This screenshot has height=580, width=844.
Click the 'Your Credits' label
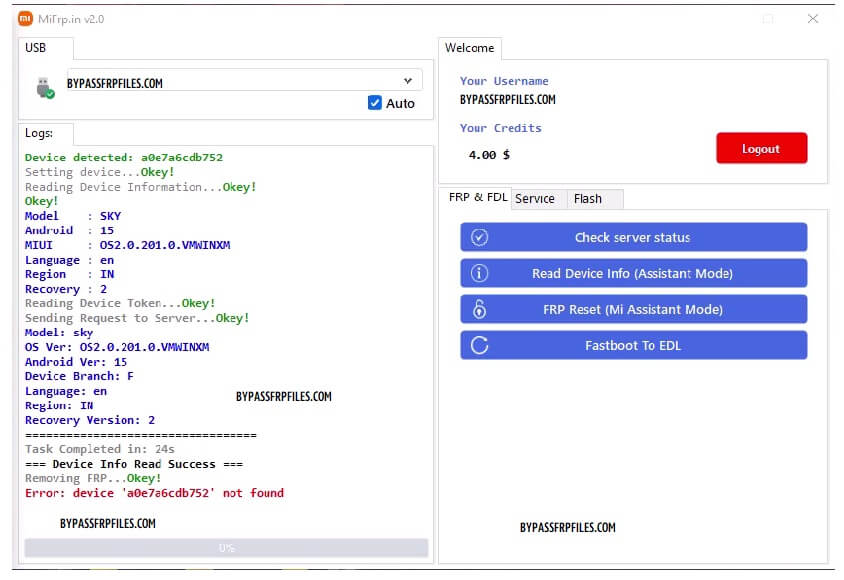pyautogui.click(x=501, y=128)
